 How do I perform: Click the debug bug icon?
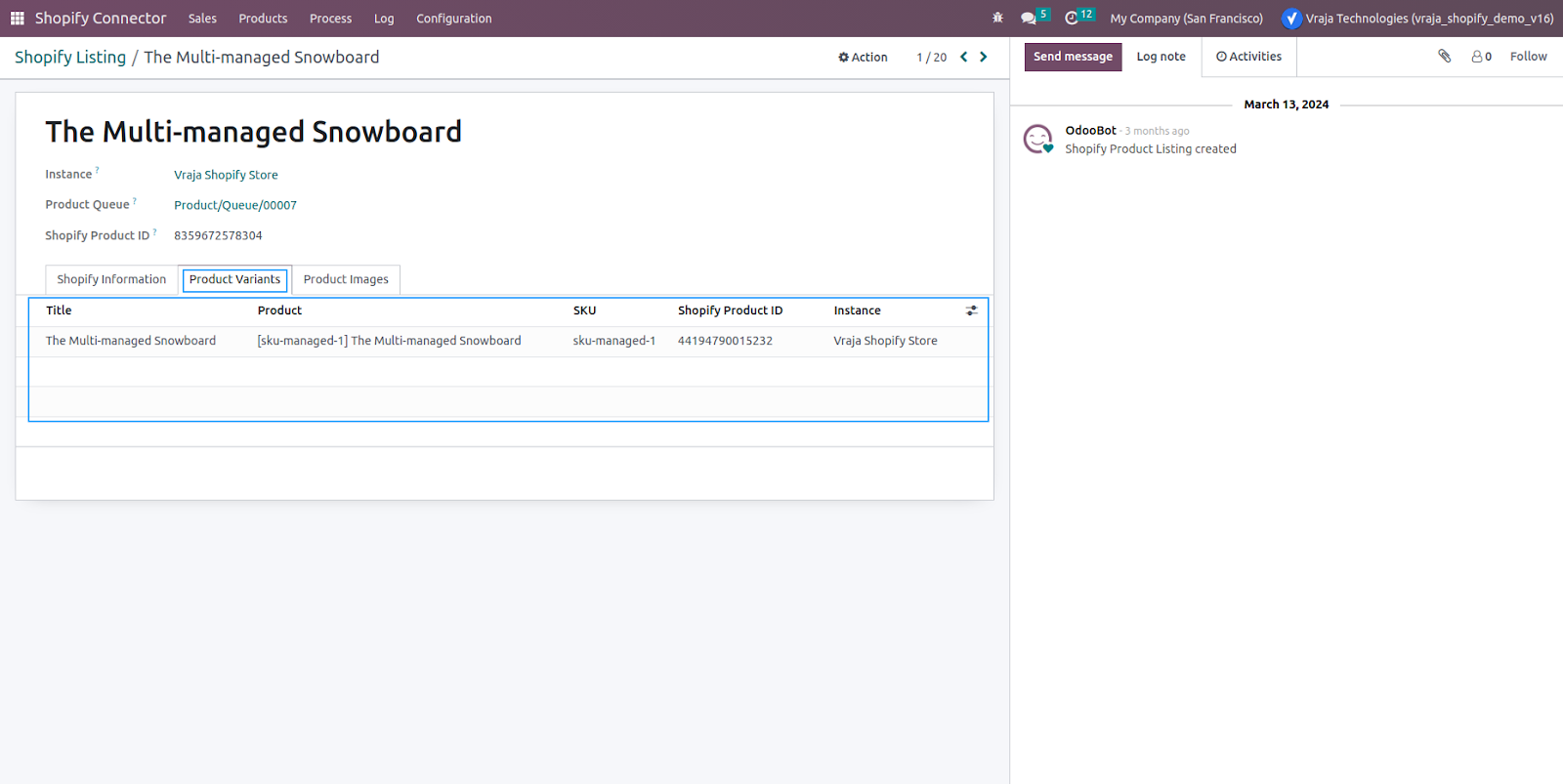[x=997, y=19]
